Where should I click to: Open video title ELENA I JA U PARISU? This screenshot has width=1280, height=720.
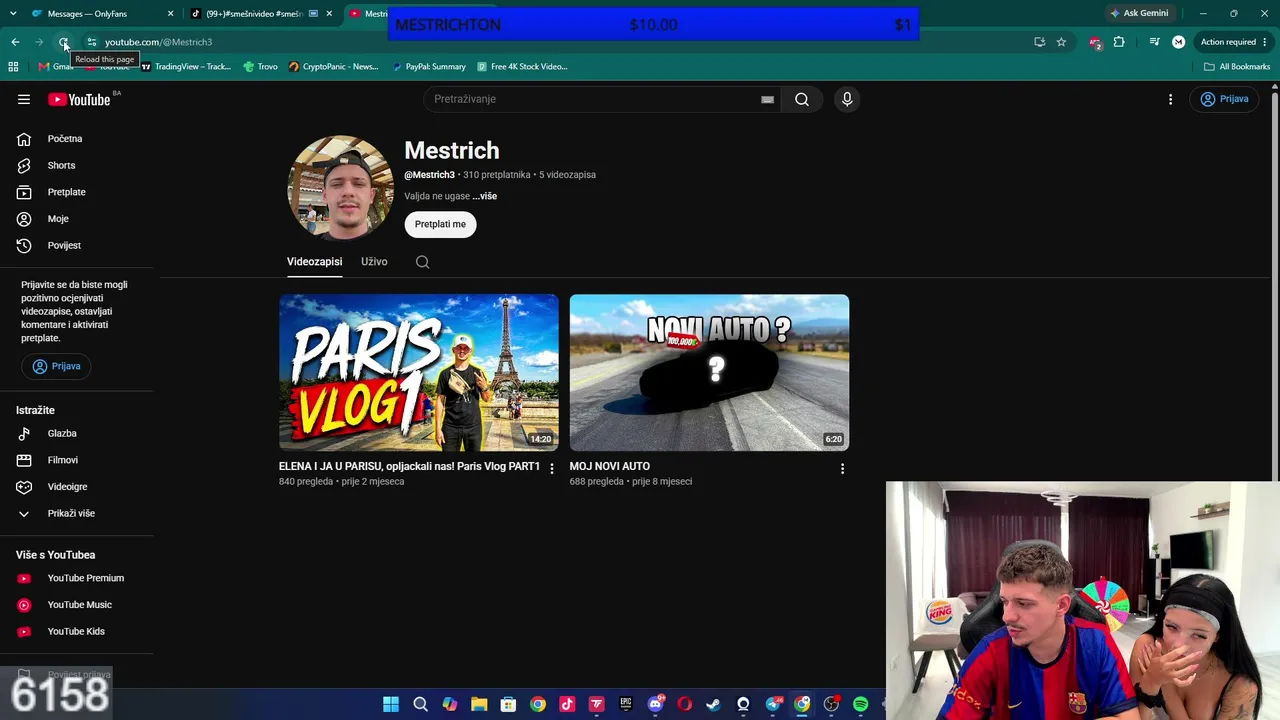coord(409,466)
